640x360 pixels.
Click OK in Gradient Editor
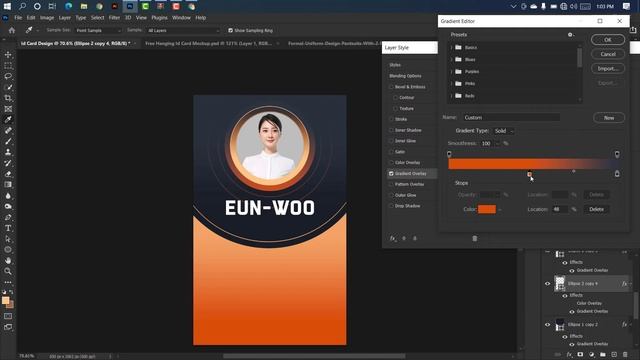pos(608,40)
